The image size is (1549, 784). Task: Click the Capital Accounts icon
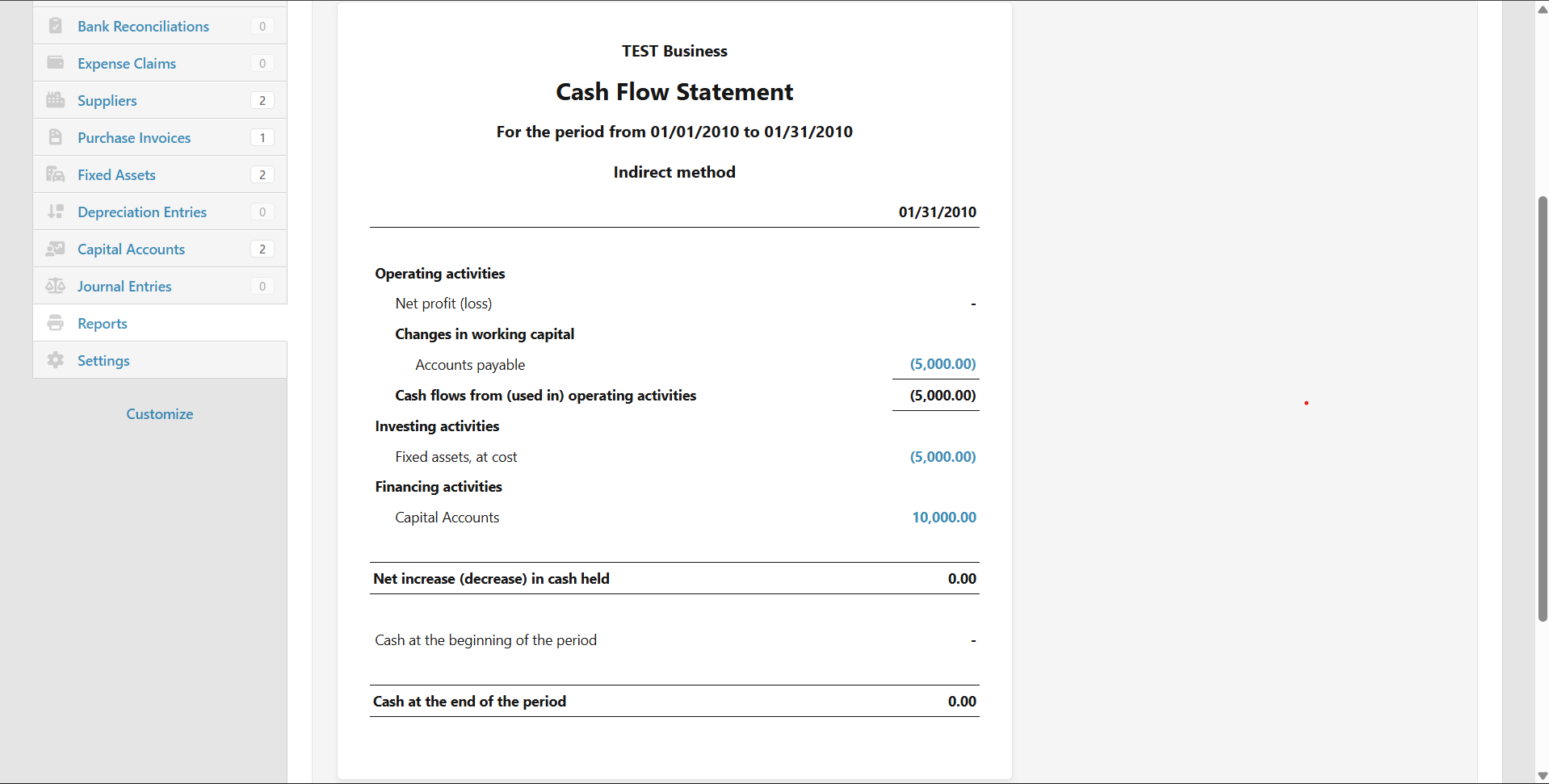[x=55, y=249]
